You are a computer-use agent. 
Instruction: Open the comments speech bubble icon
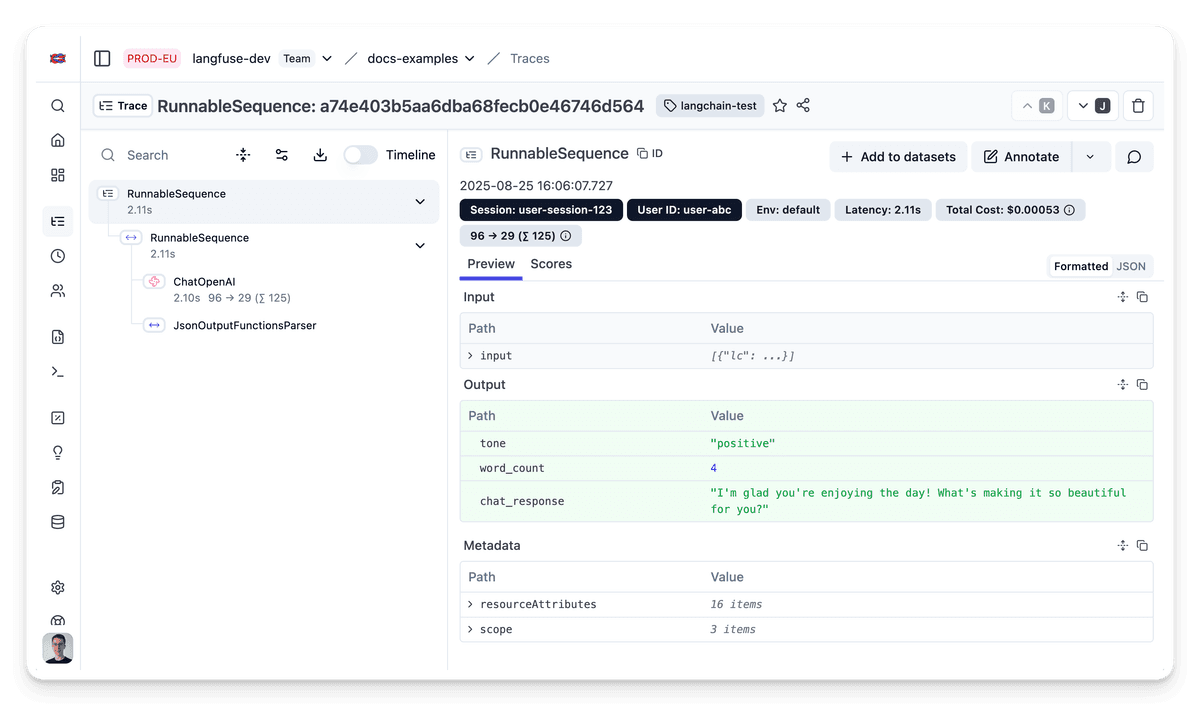tap(1134, 157)
